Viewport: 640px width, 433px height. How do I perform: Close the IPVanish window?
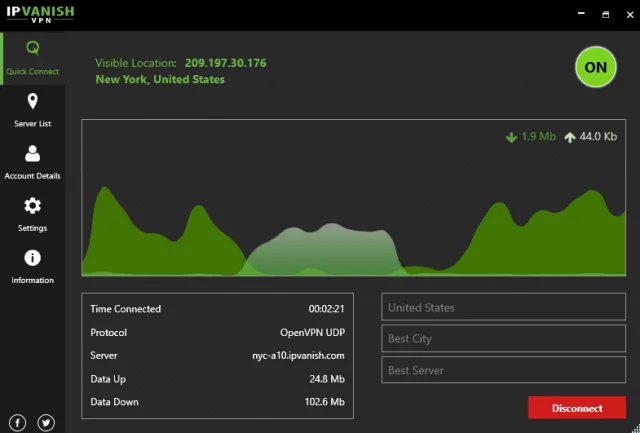[630, 15]
